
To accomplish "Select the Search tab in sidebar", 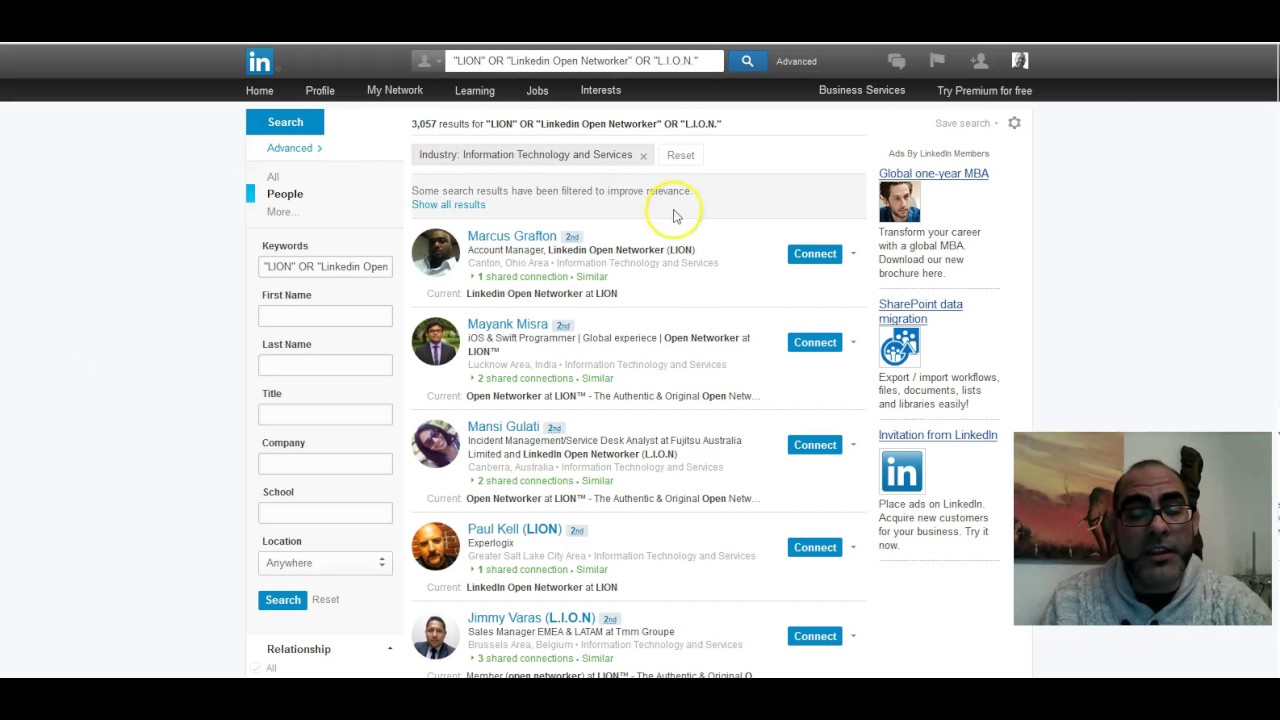I will 285,122.
